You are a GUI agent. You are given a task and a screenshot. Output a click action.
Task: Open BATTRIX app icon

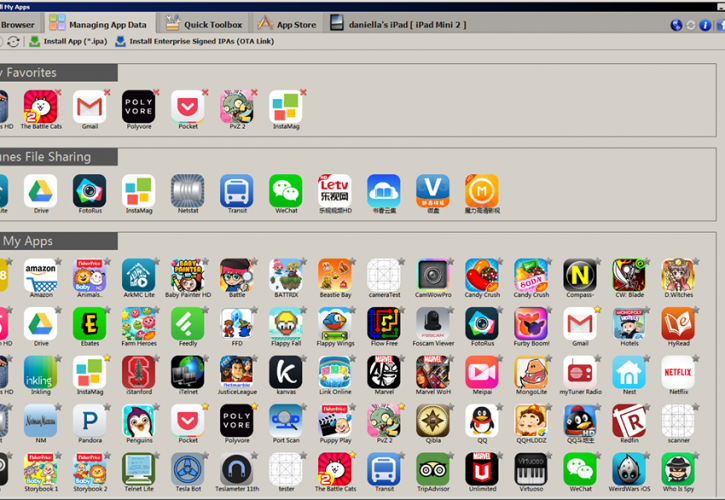pyautogui.click(x=286, y=275)
